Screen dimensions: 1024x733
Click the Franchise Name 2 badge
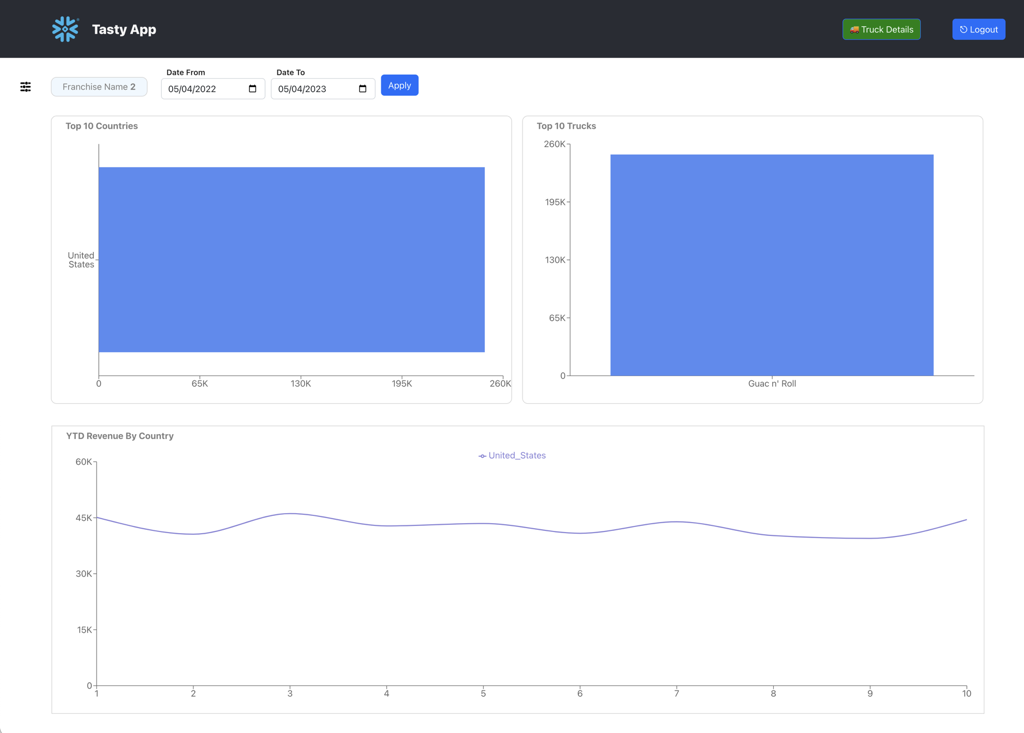[x=99, y=87]
